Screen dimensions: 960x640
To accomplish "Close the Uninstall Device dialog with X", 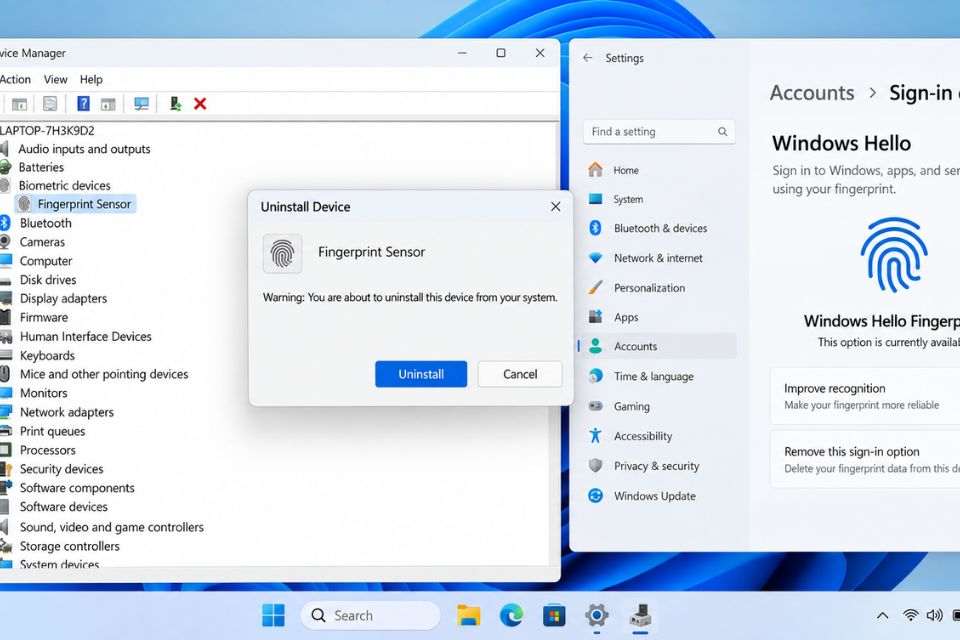I will click(x=555, y=206).
